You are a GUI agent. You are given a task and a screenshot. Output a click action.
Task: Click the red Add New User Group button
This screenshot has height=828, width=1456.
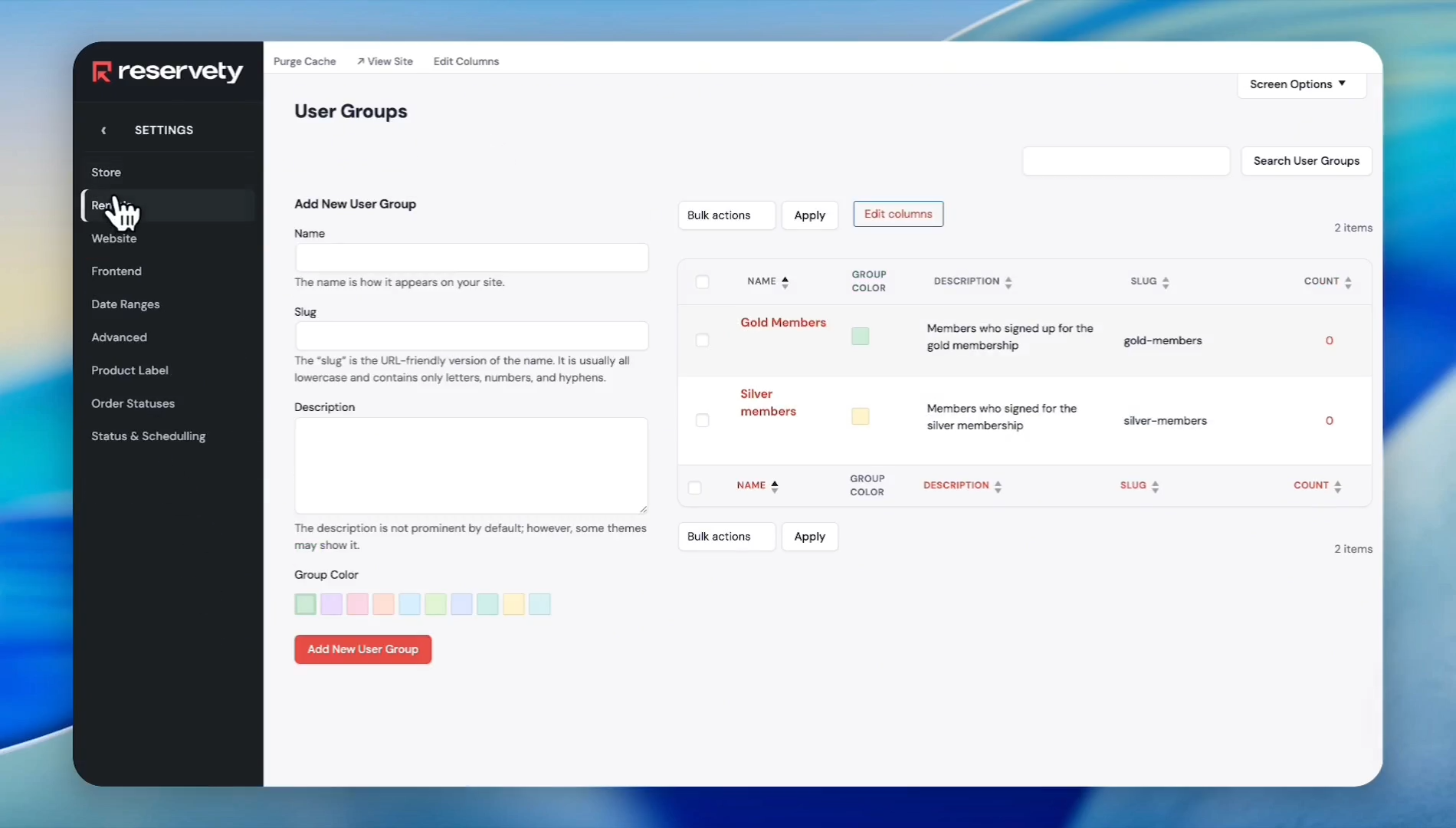(362, 649)
